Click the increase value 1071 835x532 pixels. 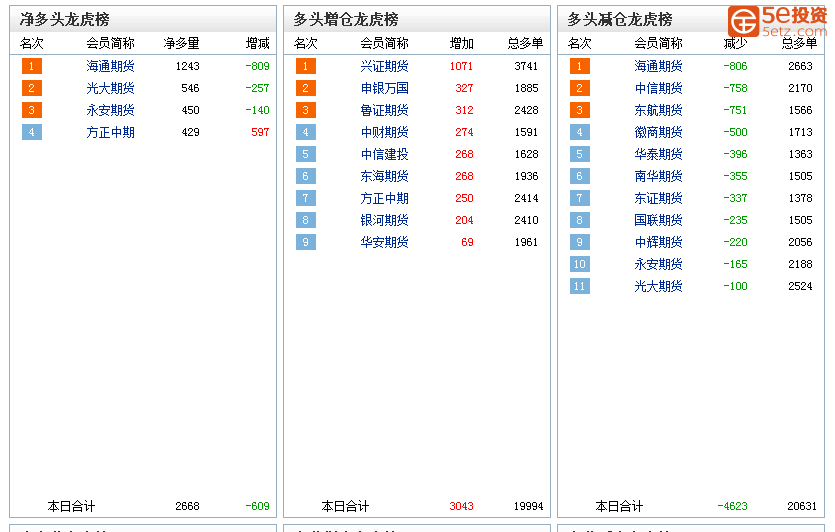pyautogui.click(x=462, y=66)
